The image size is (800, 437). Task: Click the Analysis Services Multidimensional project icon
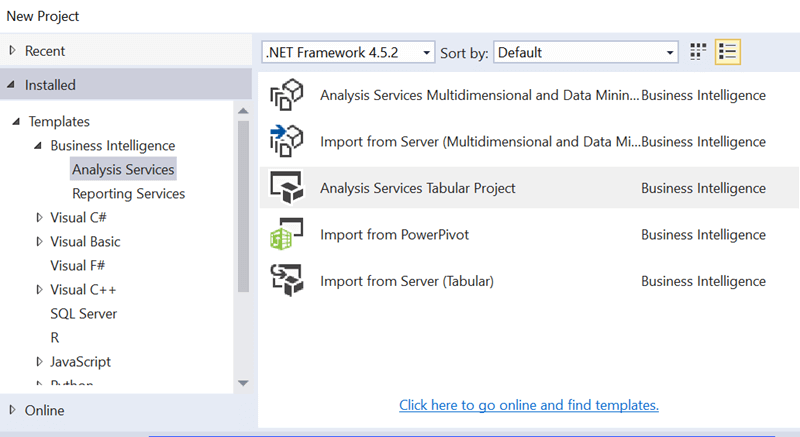286,95
